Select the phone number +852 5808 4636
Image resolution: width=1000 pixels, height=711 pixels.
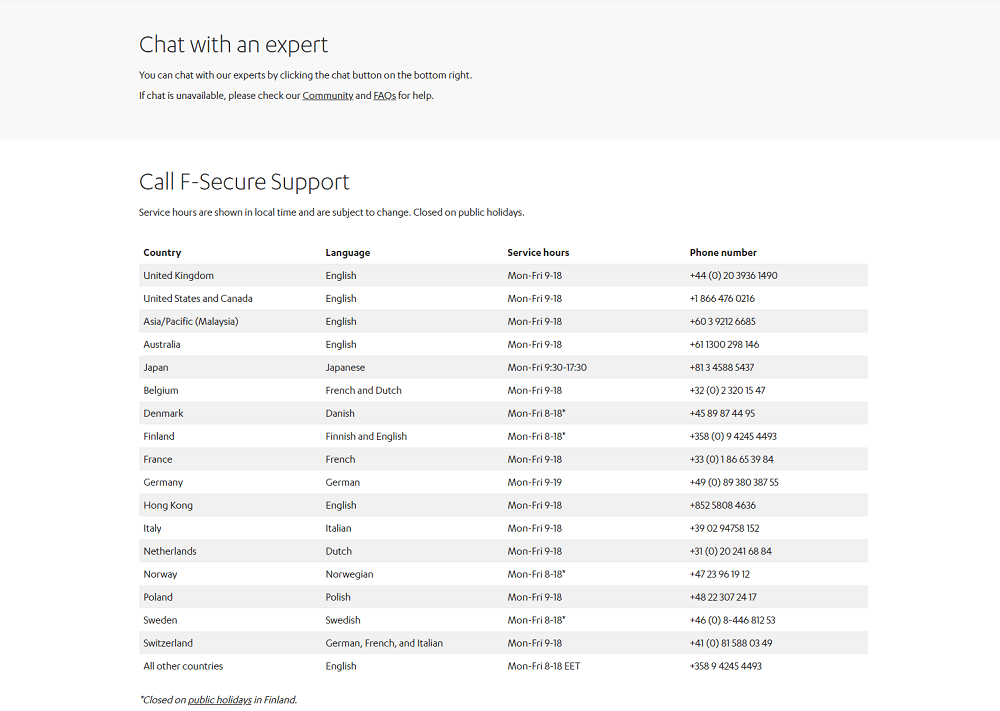pos(723,505)
